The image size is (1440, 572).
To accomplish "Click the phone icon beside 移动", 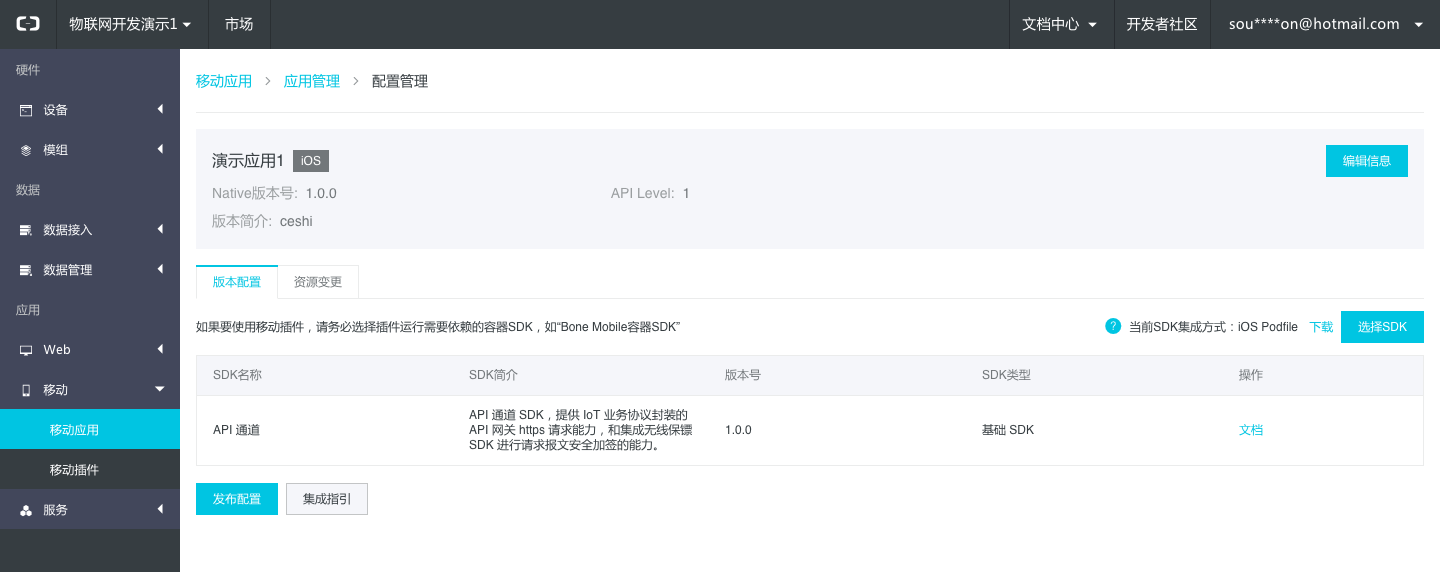I will pyautogui.click(x=26, y=390).
